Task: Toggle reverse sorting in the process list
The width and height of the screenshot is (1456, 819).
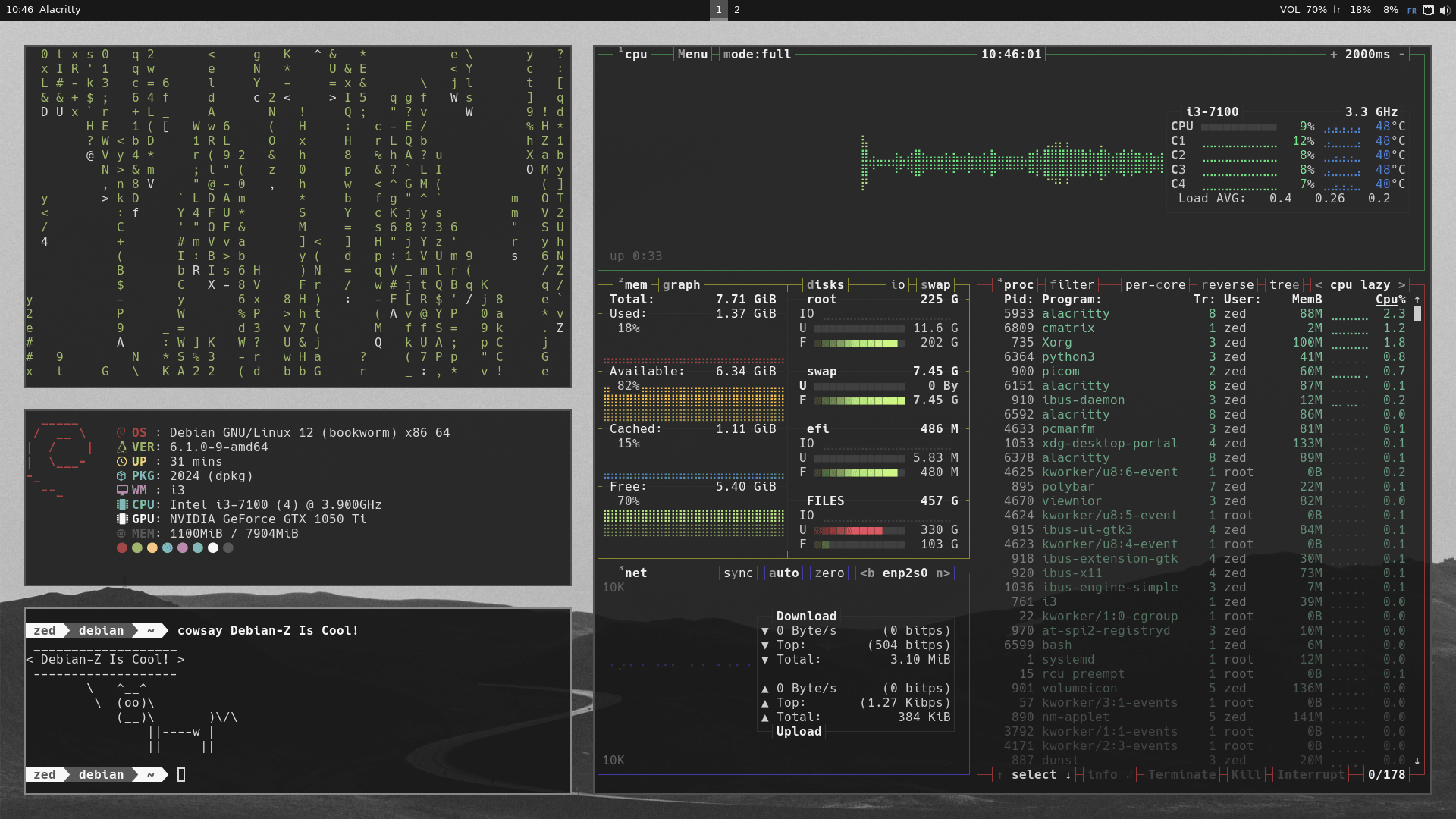Action: (x=1228, y=284)
